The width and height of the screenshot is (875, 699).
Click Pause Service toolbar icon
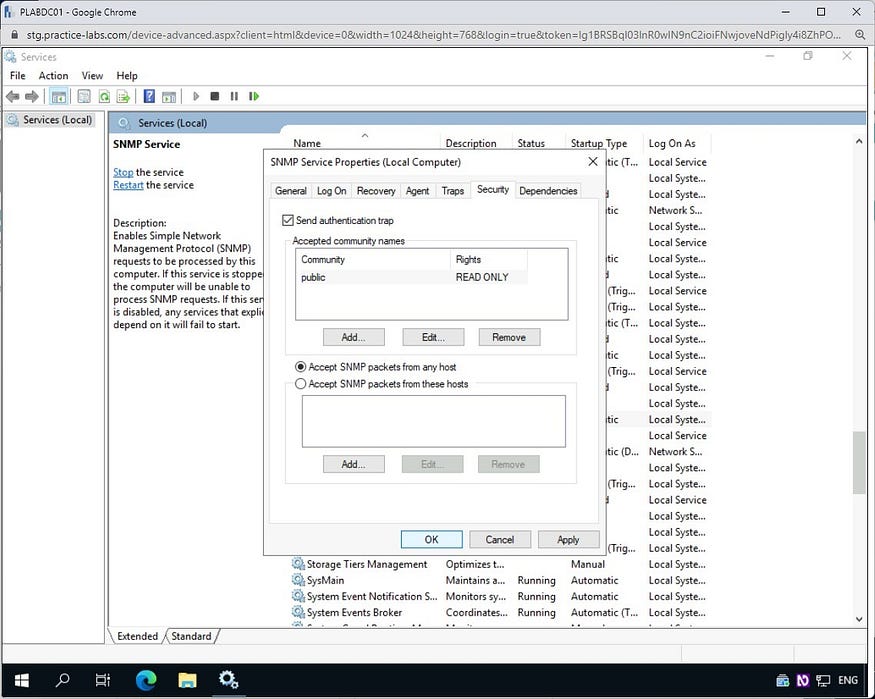click(x=234, y=97)
